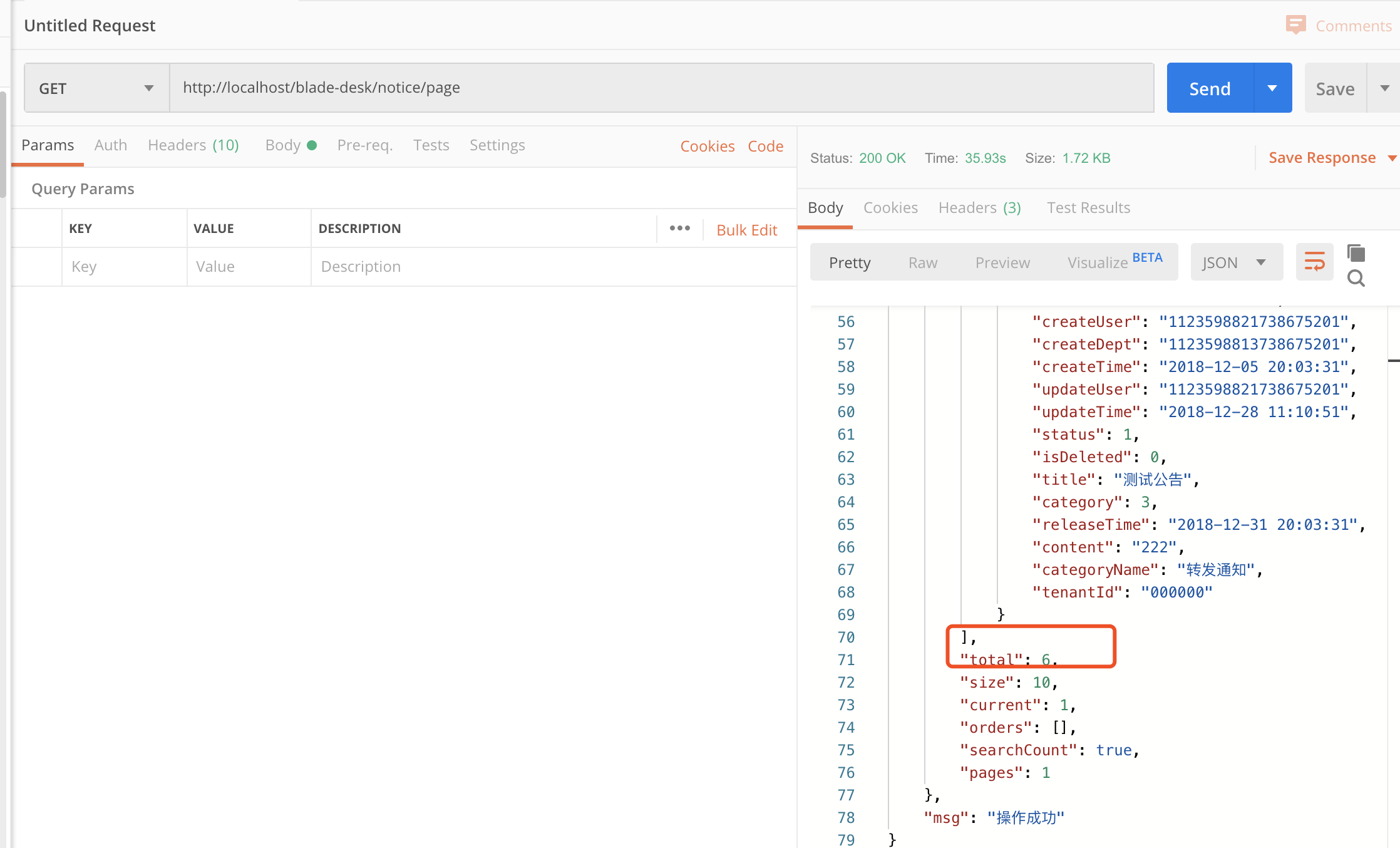Screen dimensions: 1400x848
Task: Click the "createDept" line in response
Action: [x=1194, y=344]
